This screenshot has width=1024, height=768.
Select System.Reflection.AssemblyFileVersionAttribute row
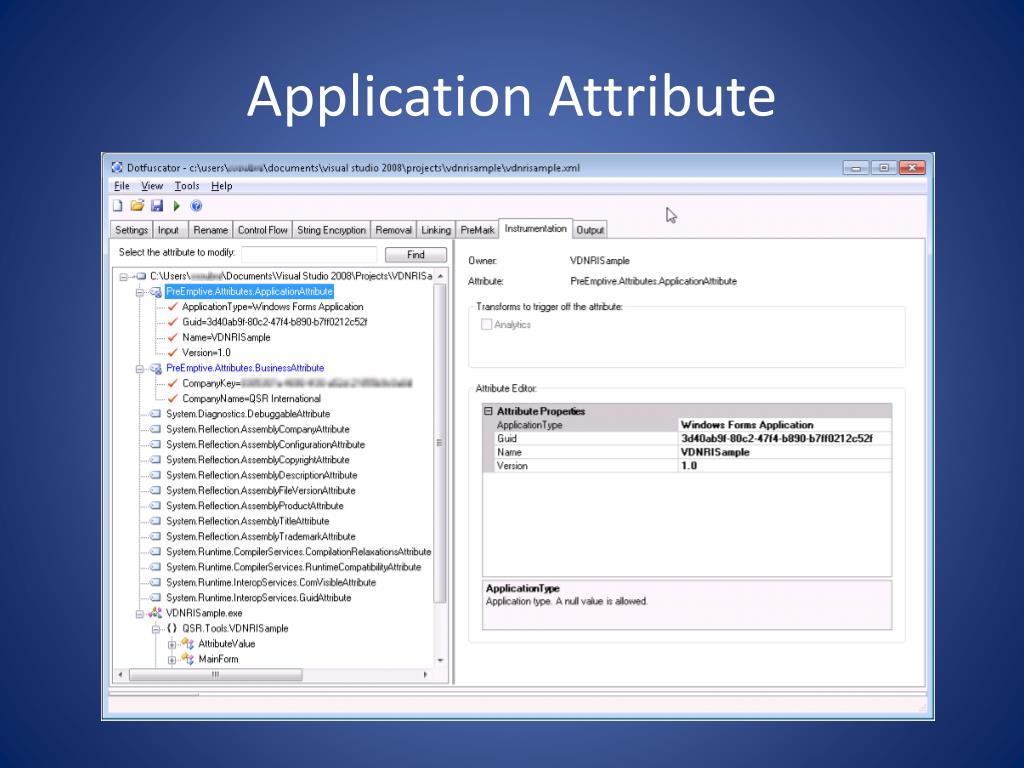(261, 490)
